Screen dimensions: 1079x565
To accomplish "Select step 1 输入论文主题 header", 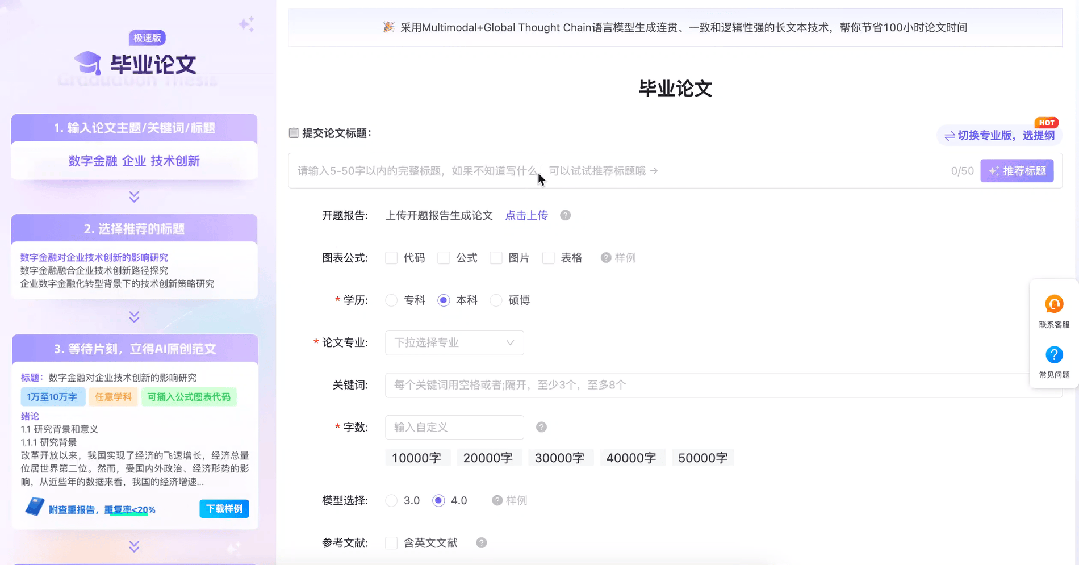I will pyautogui.click(x=134, y=128).
